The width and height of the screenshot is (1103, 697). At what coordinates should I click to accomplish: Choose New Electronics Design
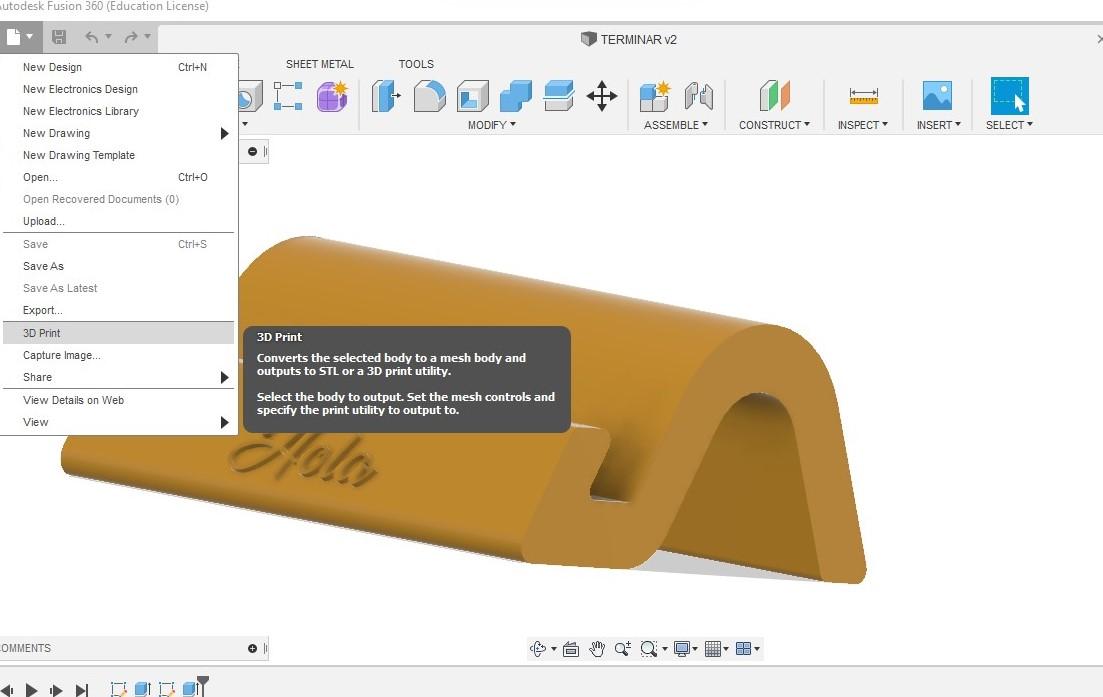pyautogui.click(x=118, y=89)
